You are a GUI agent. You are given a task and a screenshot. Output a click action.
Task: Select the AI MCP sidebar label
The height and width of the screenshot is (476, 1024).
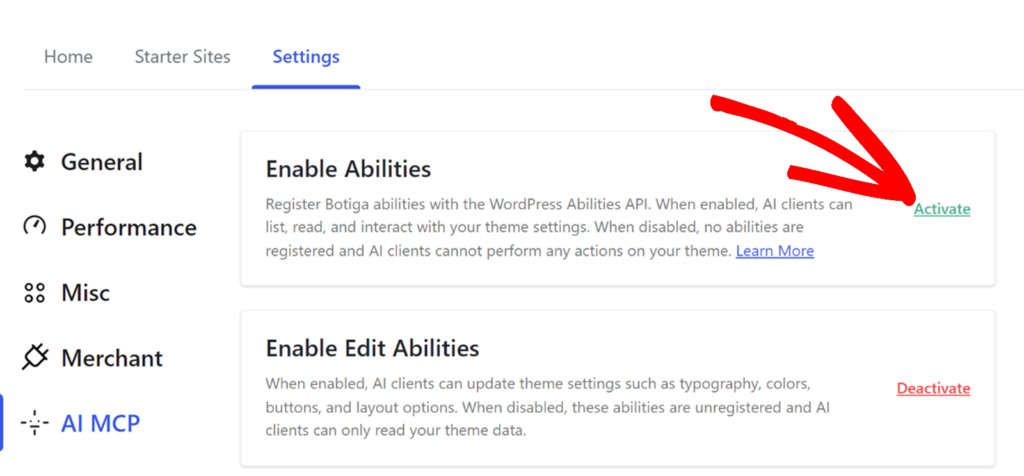tap(101, 424)
